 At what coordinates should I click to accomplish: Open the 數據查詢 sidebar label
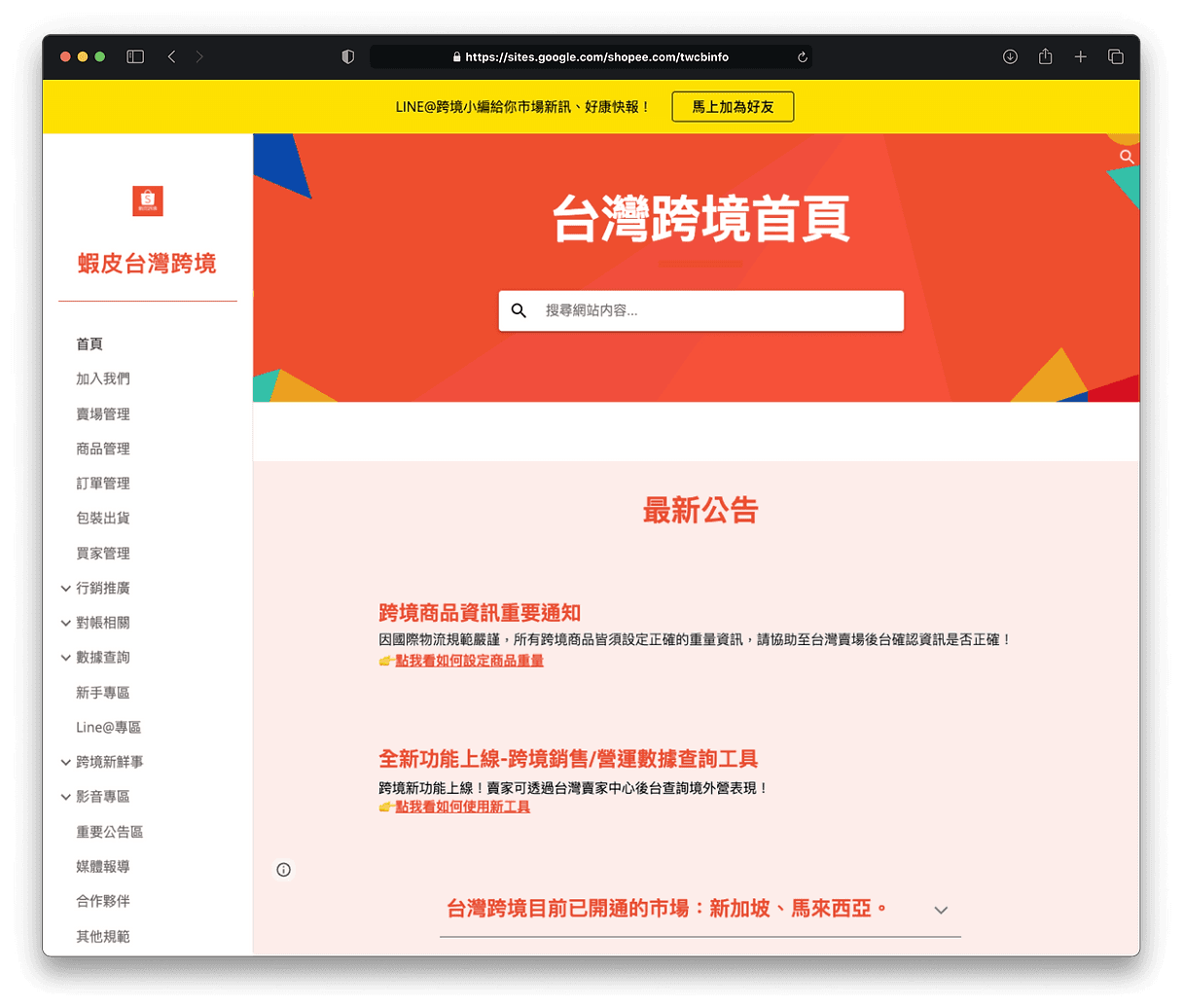pyautogui.click(x=103, y=658)
